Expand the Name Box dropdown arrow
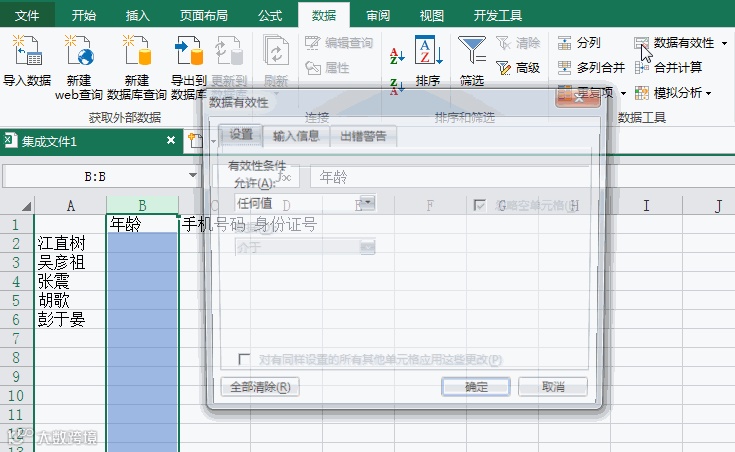The height and width of the screenshot is (452, 735). (193, 175)
